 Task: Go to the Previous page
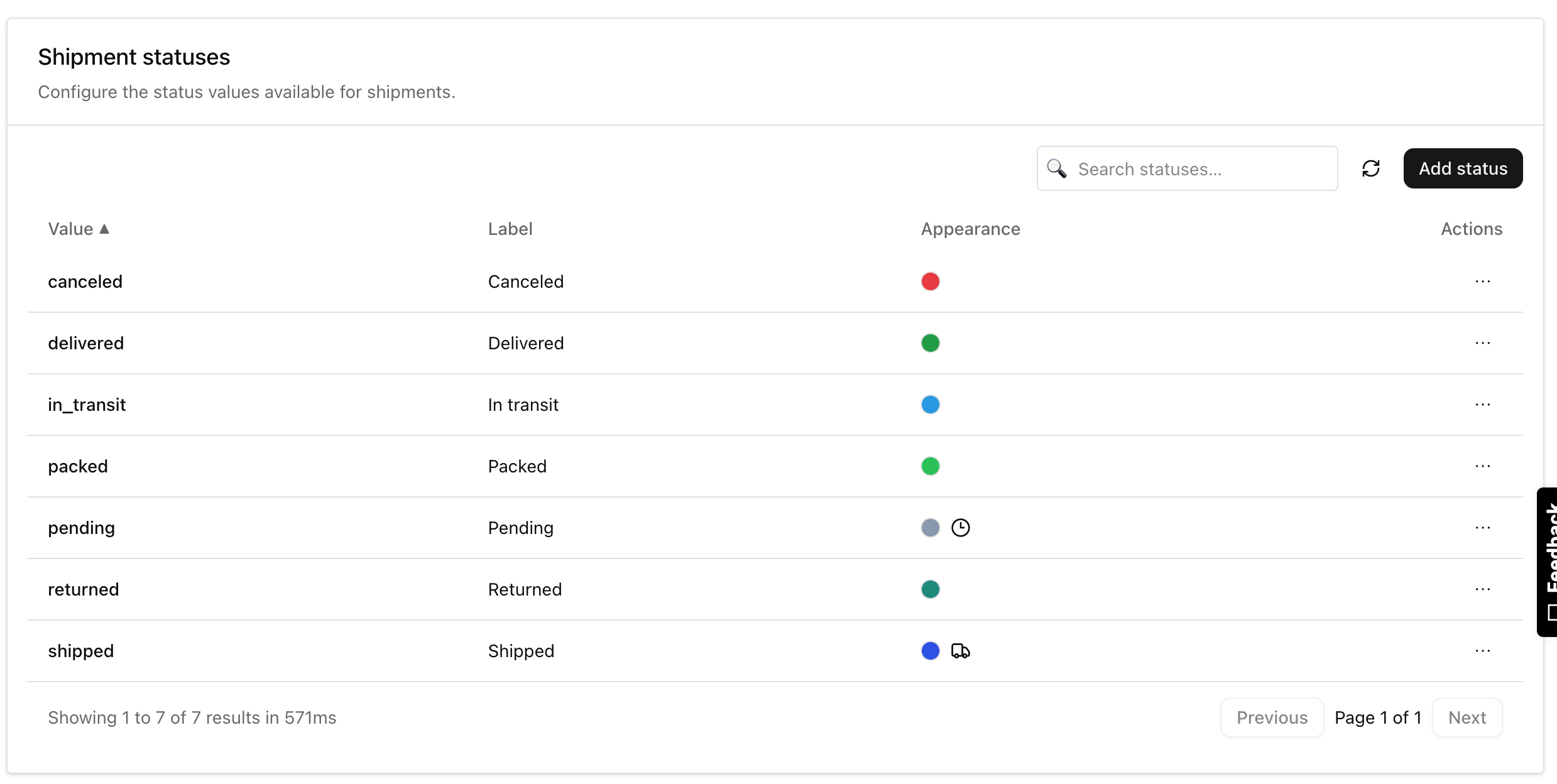pos(1272,717)
